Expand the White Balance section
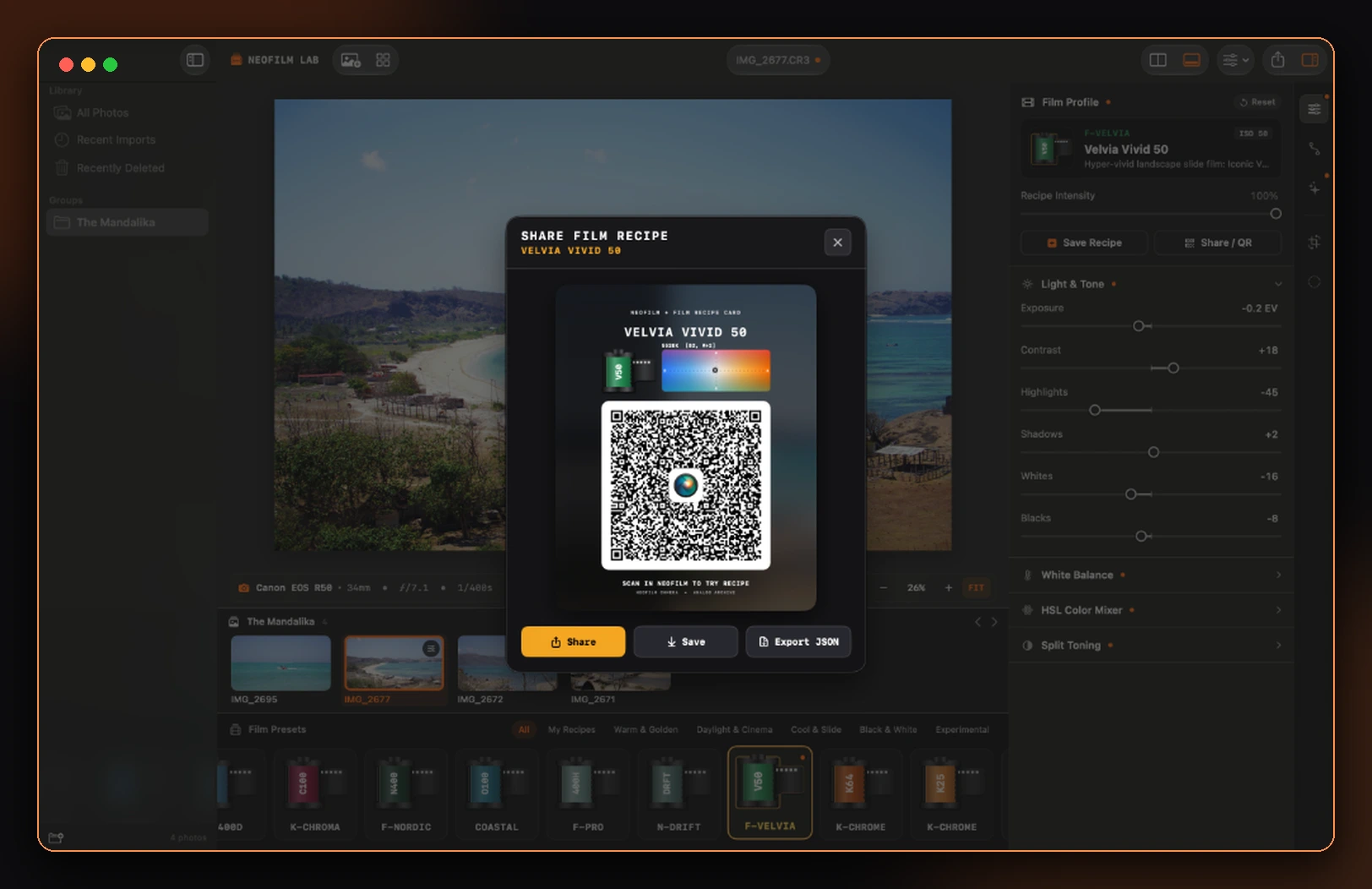The width and height of the screenshot is (1372, 889). (1151, 575)
